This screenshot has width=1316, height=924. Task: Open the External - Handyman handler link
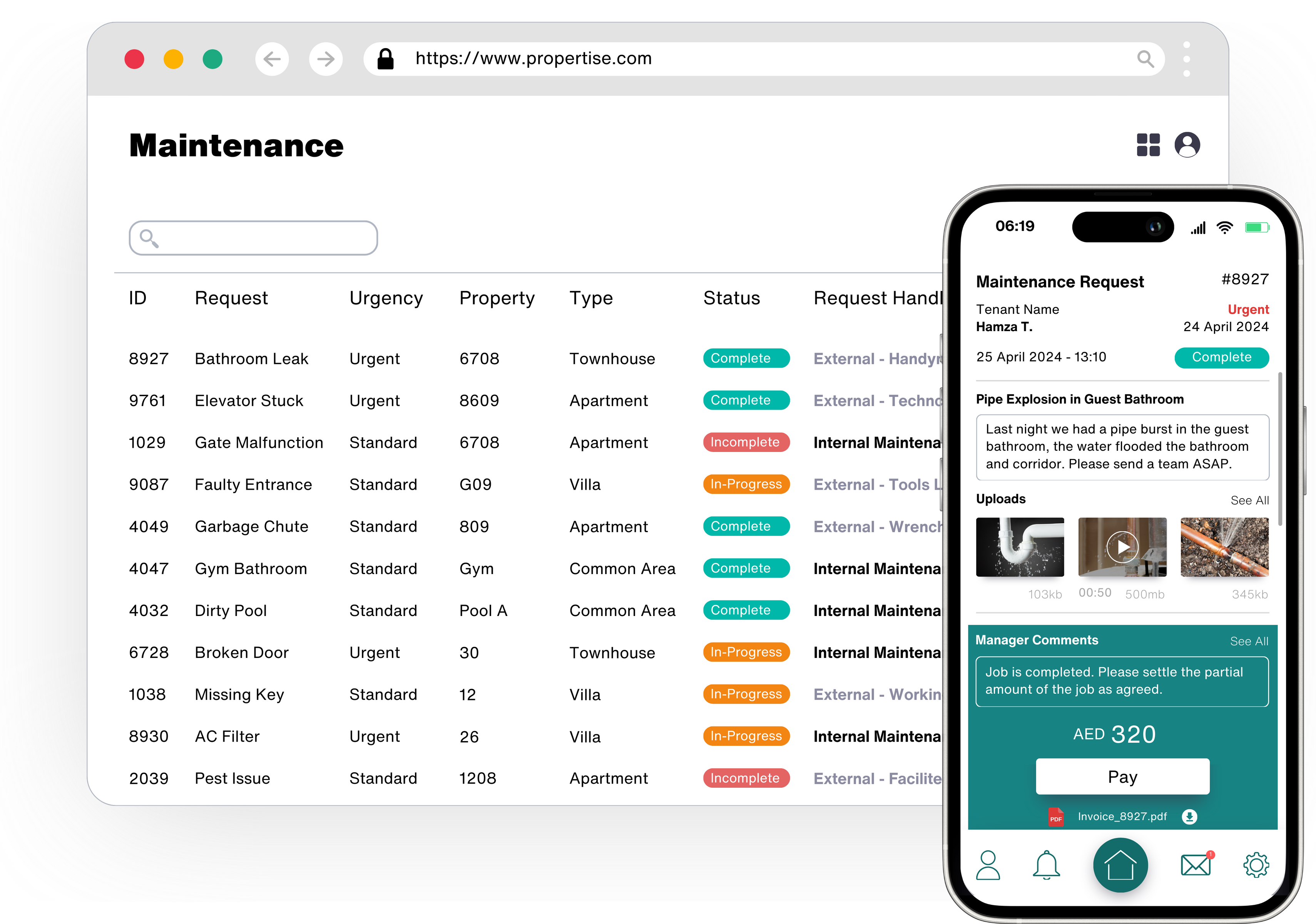coord(878,359)
